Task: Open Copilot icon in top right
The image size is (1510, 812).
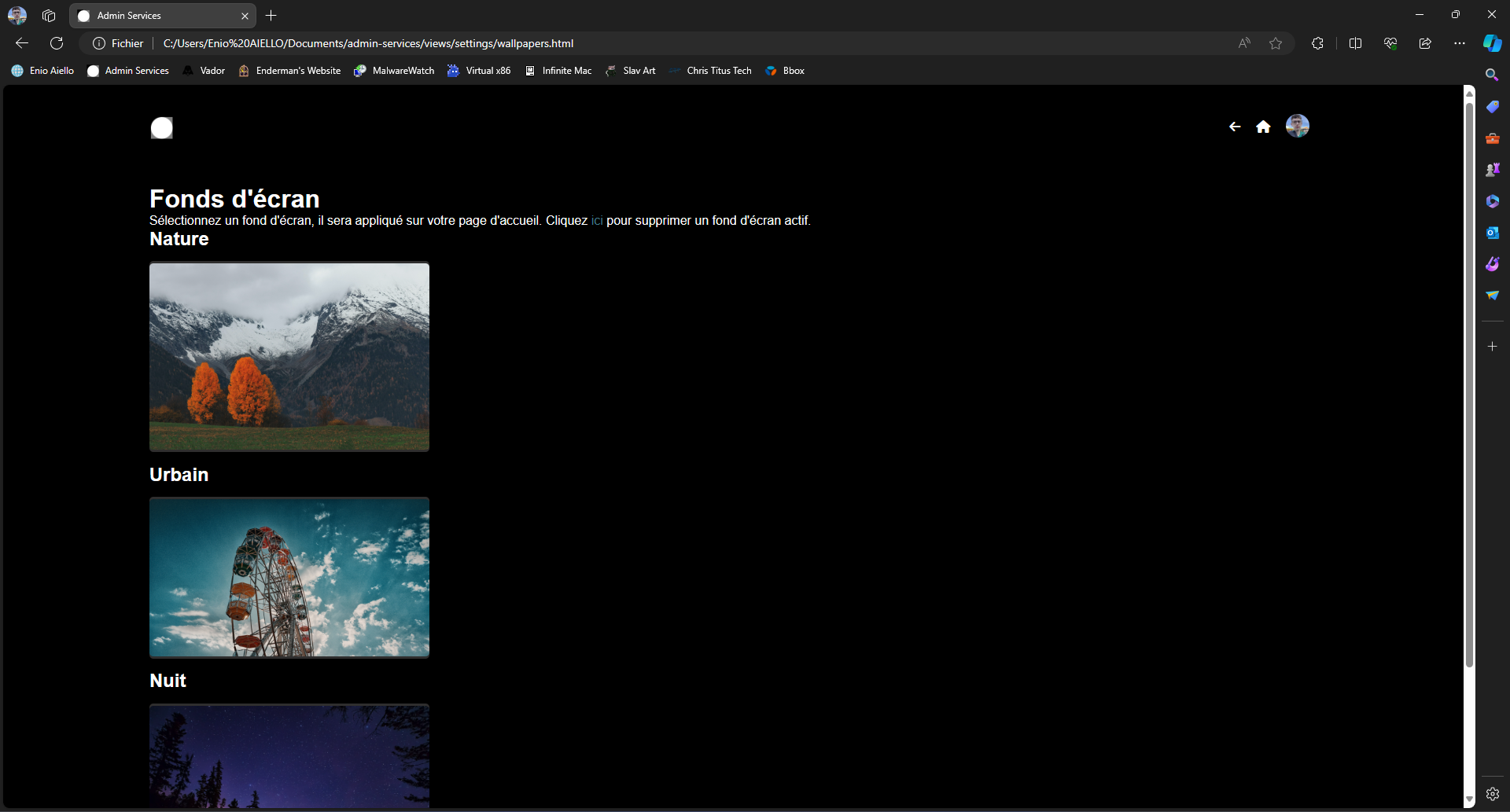Action: [1492, 43]
